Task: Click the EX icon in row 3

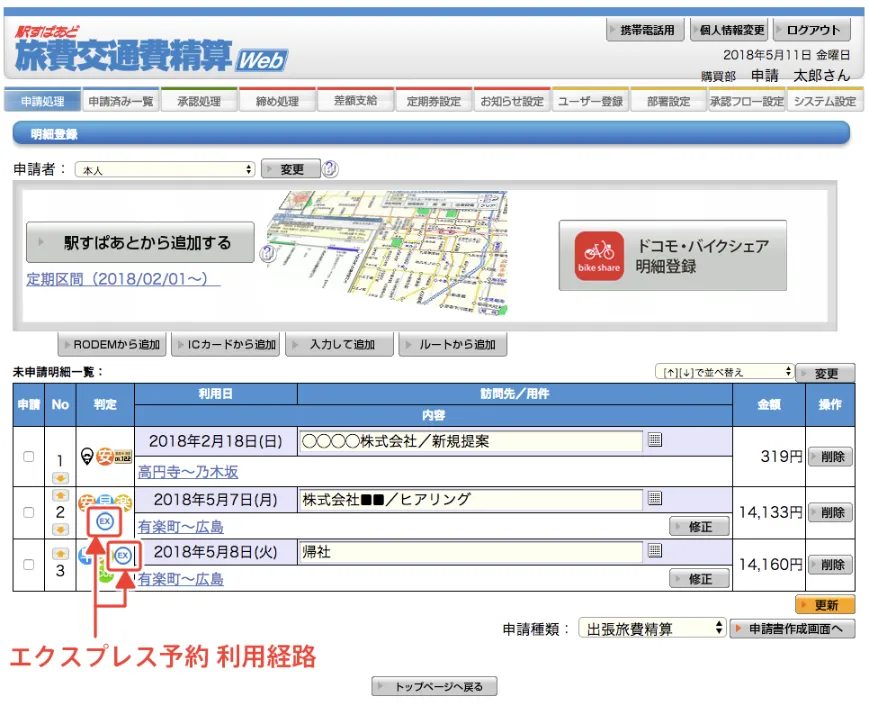Action: point(123,555)
